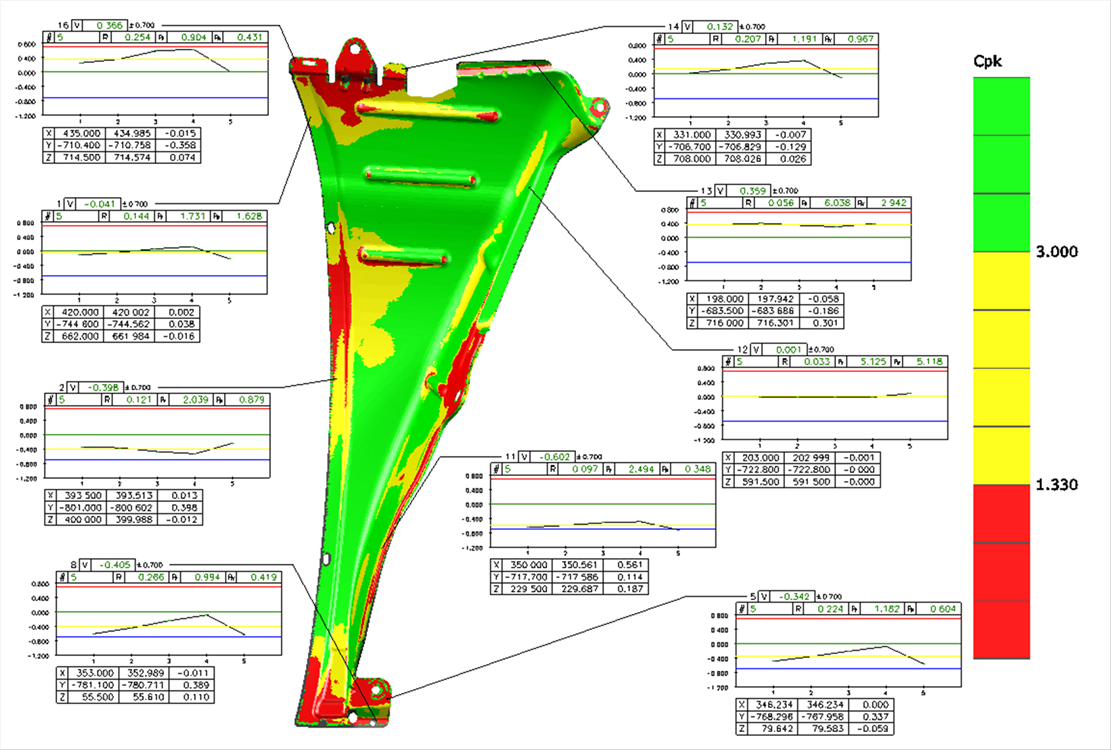Click the Cpk legend title
The width and height of the screenshot is (1111, 750).
coord(987,62)
